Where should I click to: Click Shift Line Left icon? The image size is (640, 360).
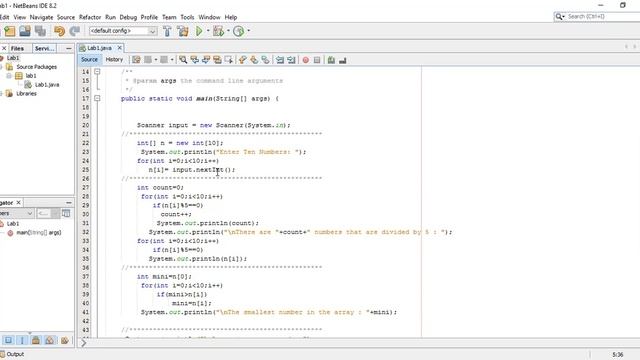click(280, 60)
